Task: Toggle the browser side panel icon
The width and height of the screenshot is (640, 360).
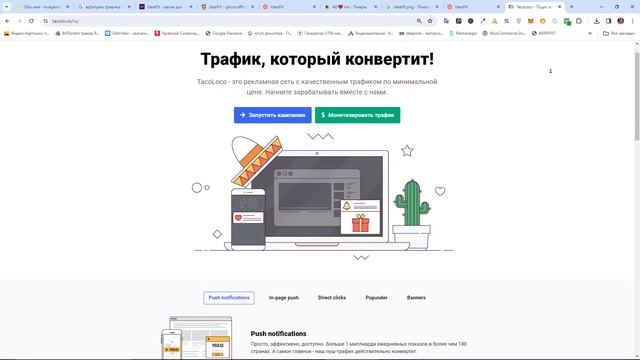Action: (608, 21)
